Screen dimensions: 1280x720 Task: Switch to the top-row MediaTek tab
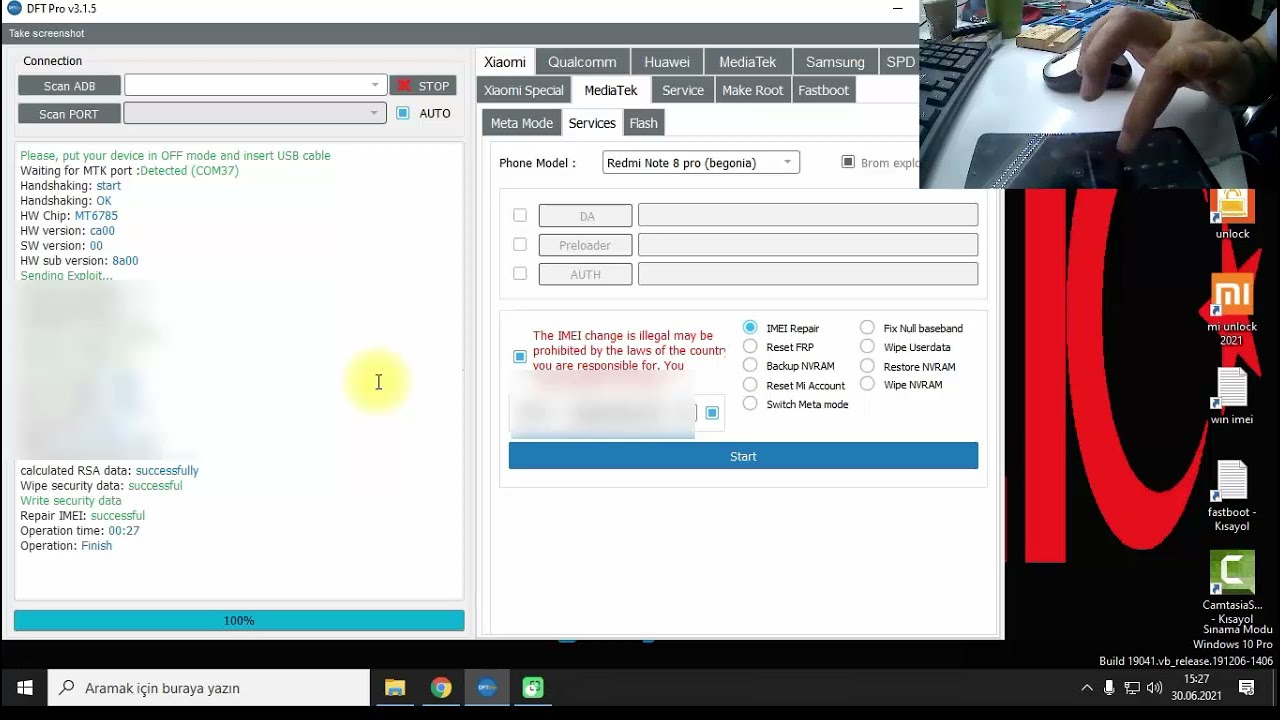coord(747,62)
